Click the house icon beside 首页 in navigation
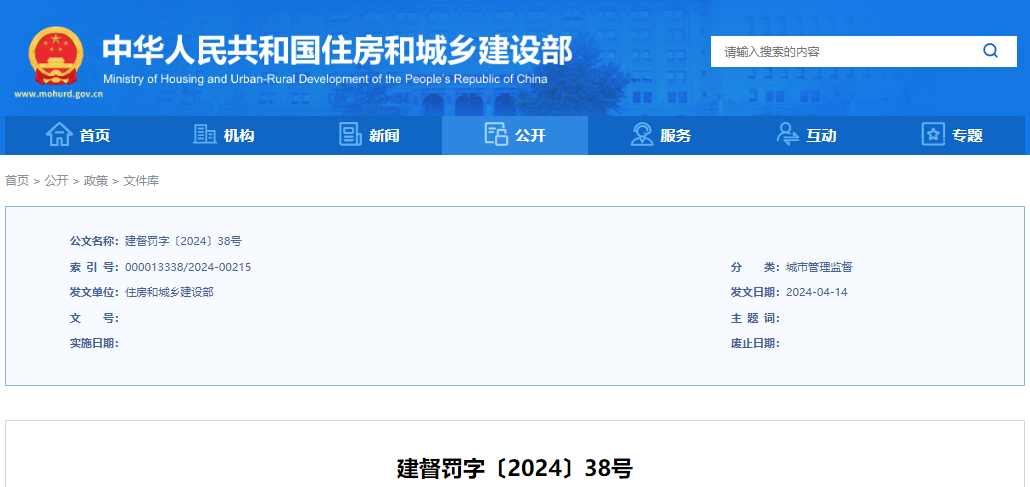This screenshot has width=1030, height=487. coord(59,135)
